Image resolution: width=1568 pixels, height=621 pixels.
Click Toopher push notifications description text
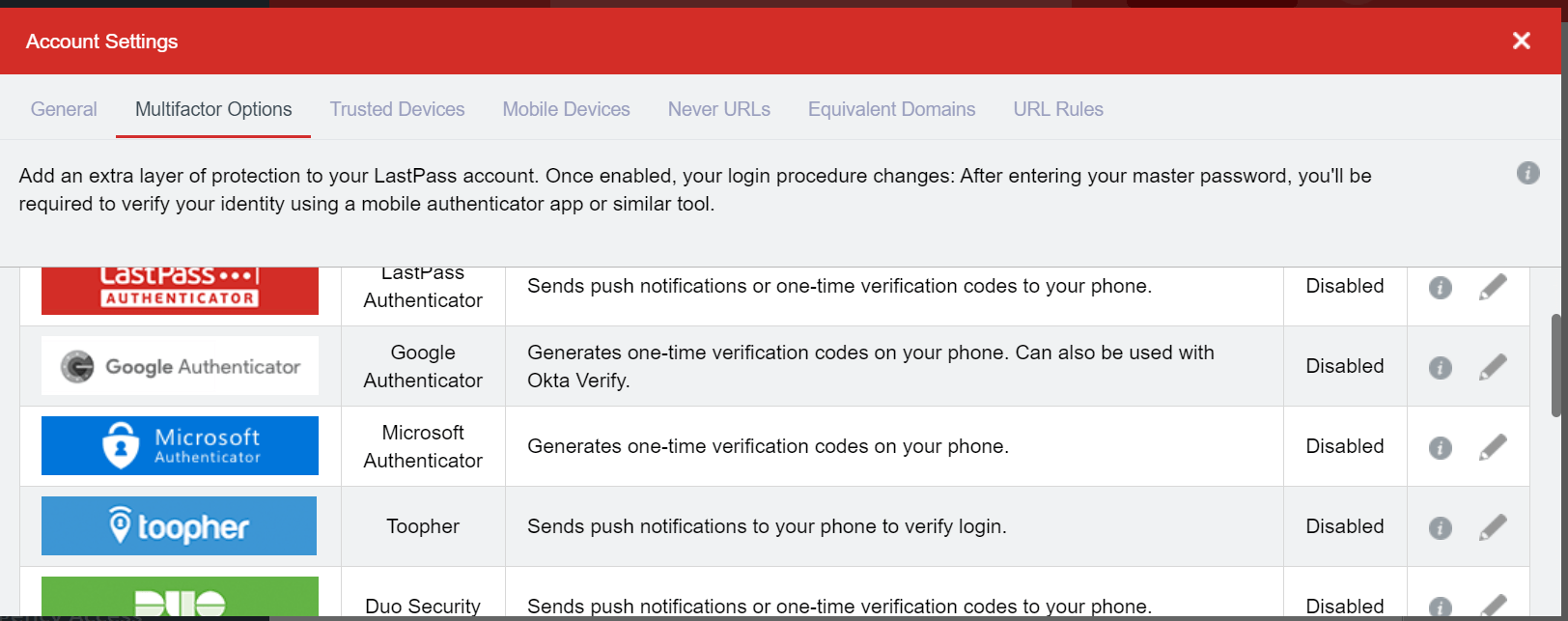tap(767, 526)
